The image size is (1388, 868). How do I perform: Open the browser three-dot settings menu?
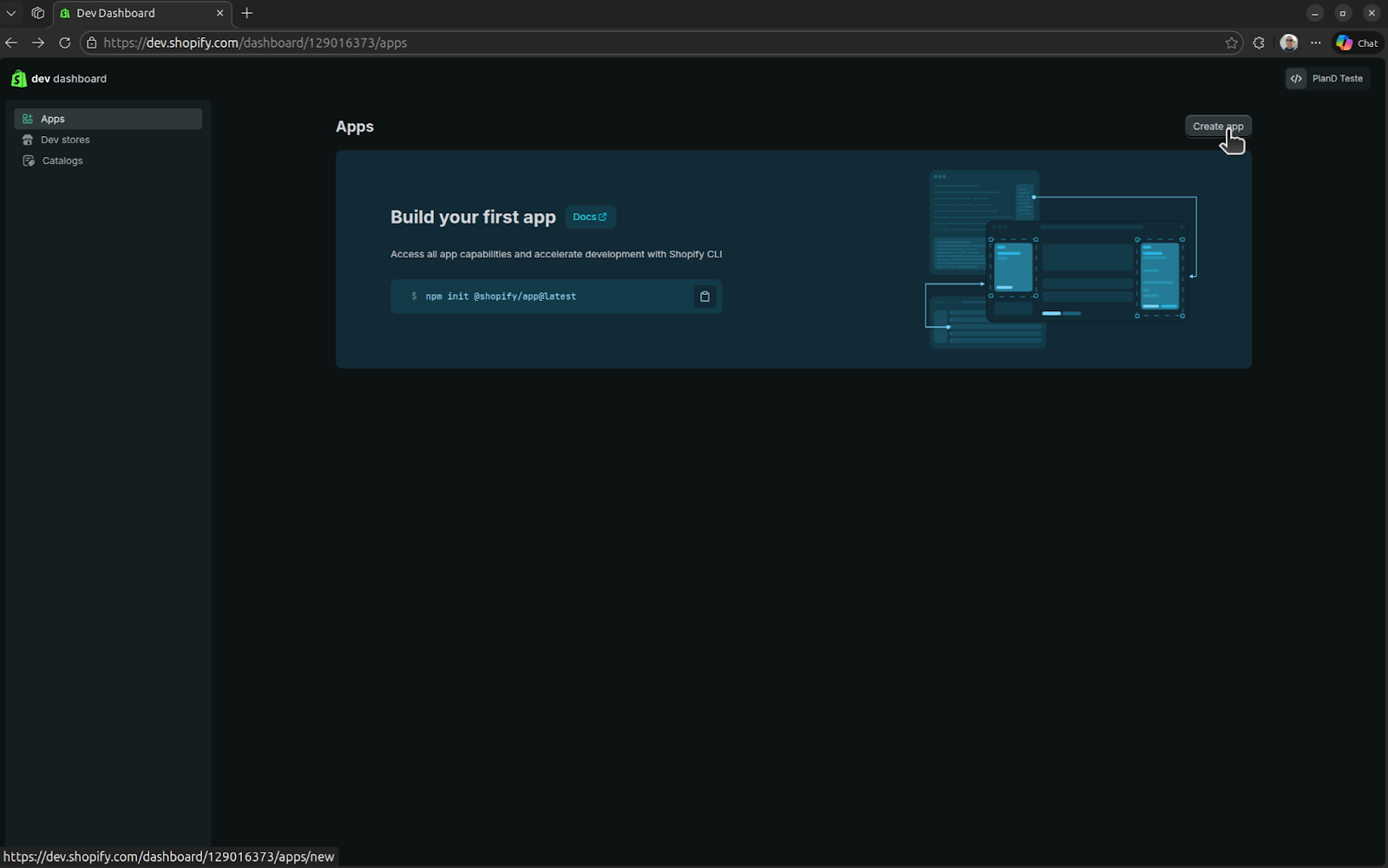1316,42
